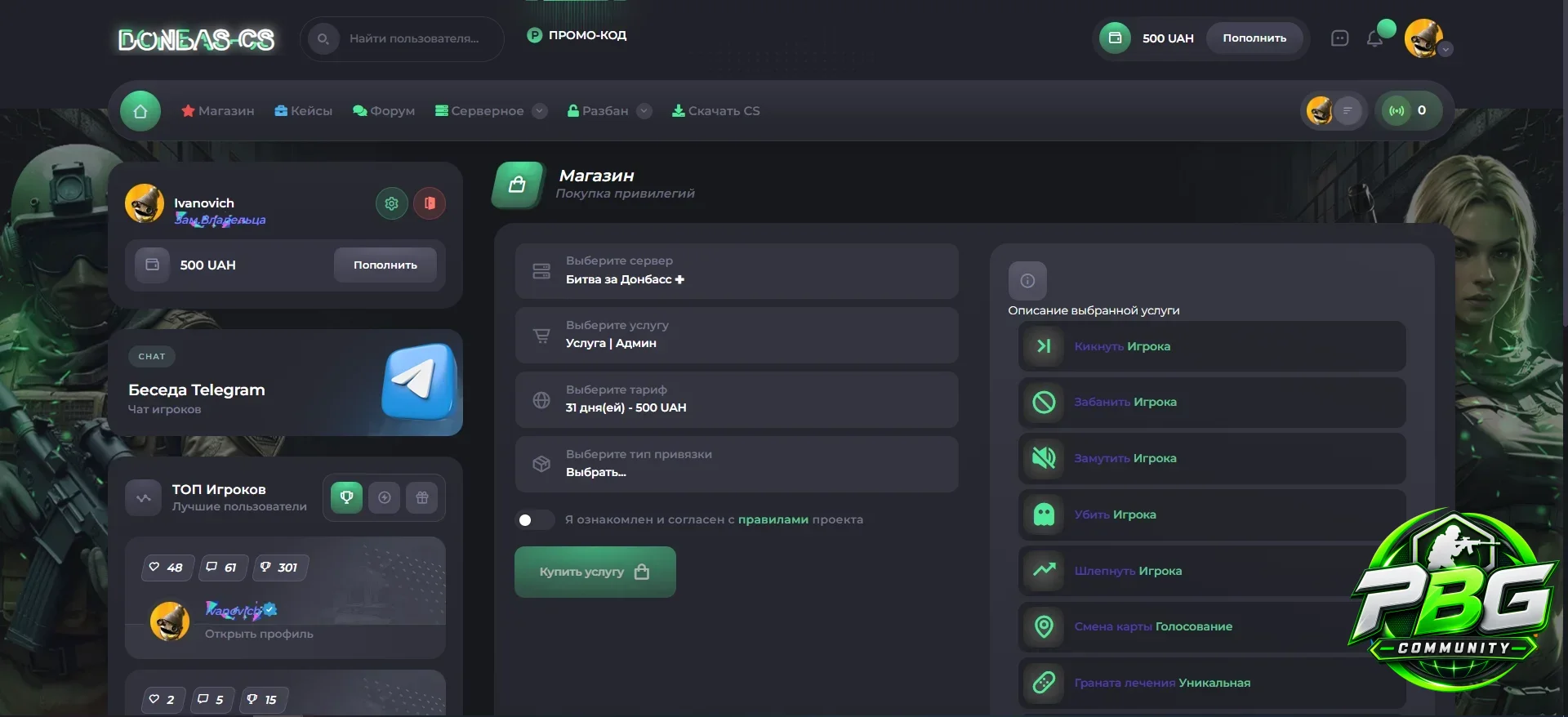Image resolution: width=1568 pixels, height=717 pixels.
Task: Select the trophy tab in ТОП Игроков
Action: (346, 497)
